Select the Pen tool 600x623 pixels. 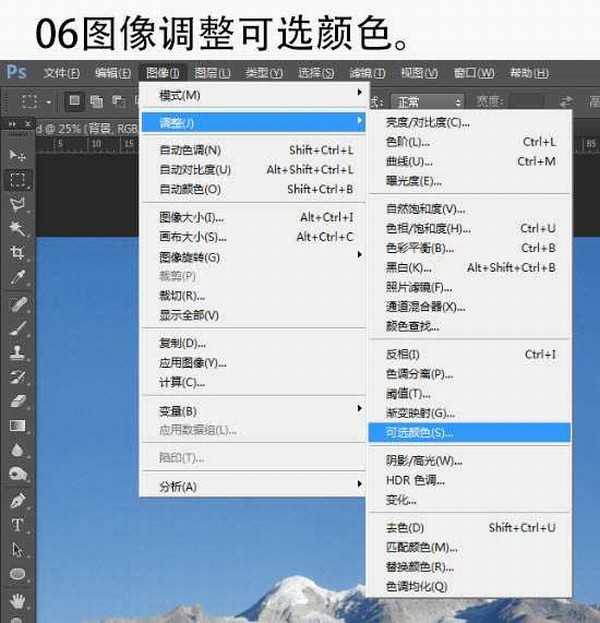[x=17, y=500]
